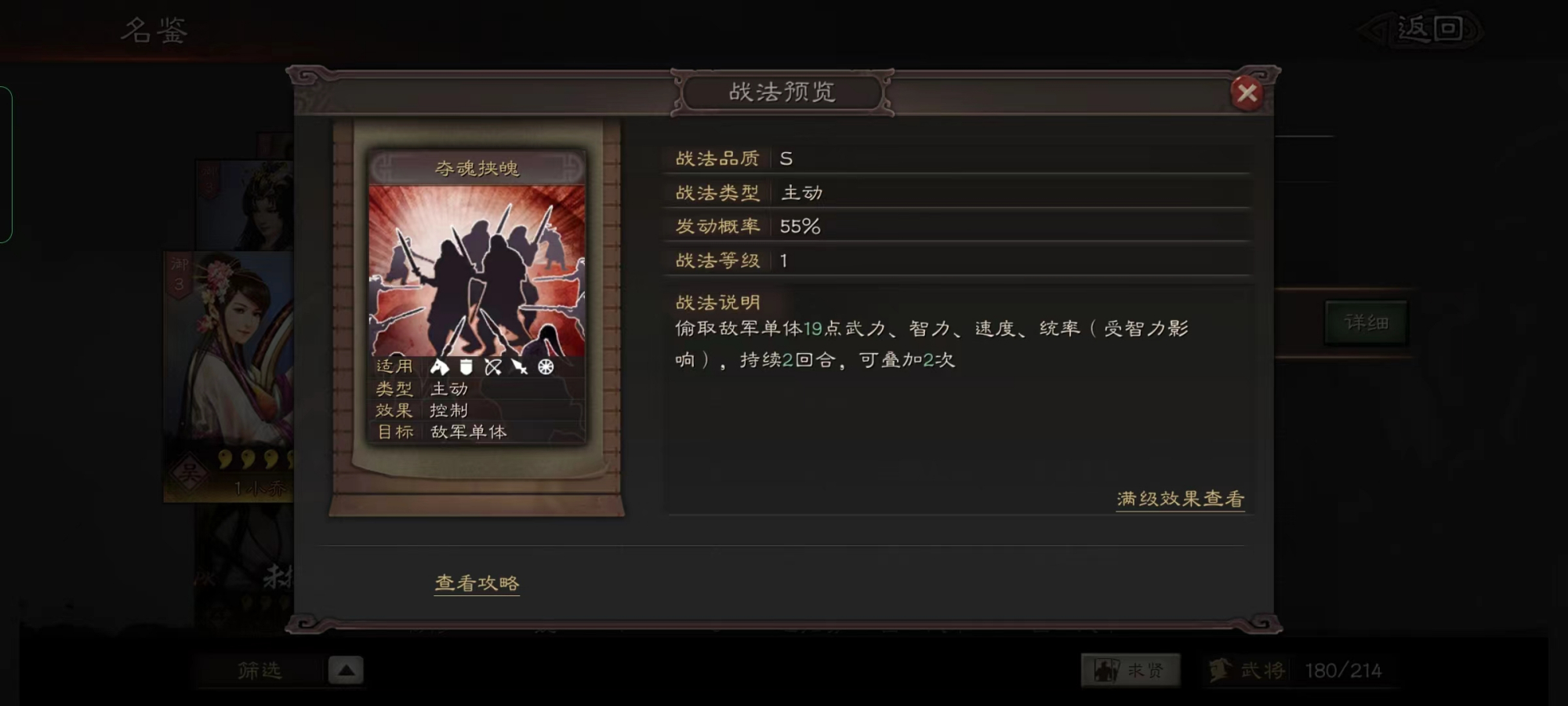Click the shield infantry troop icon

466,366
